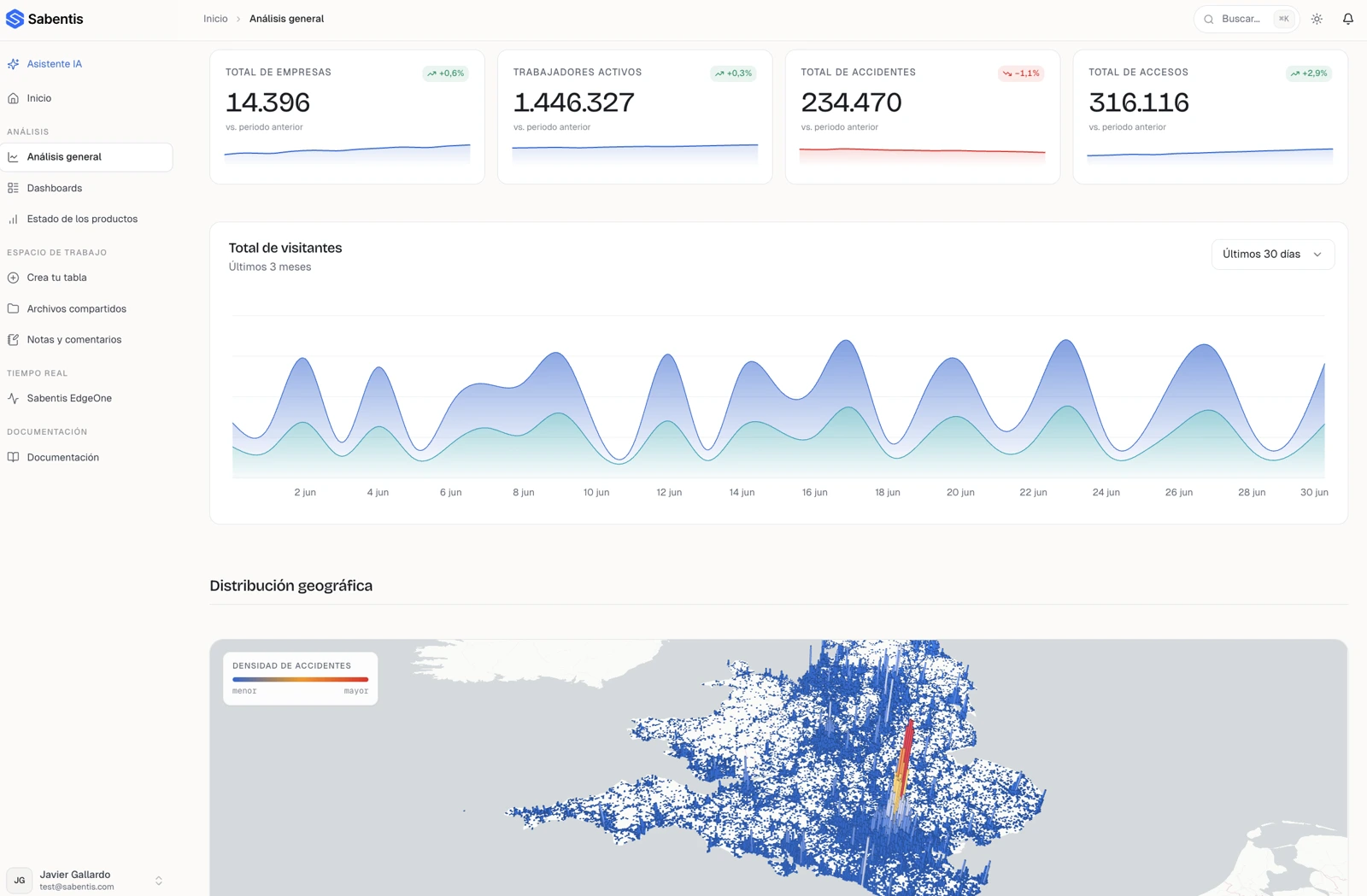Screen dimensions: 1367x896
Task: Open the Últimos 30 días dropdown
Action: pyautogui.click(x=1273, y=255)
